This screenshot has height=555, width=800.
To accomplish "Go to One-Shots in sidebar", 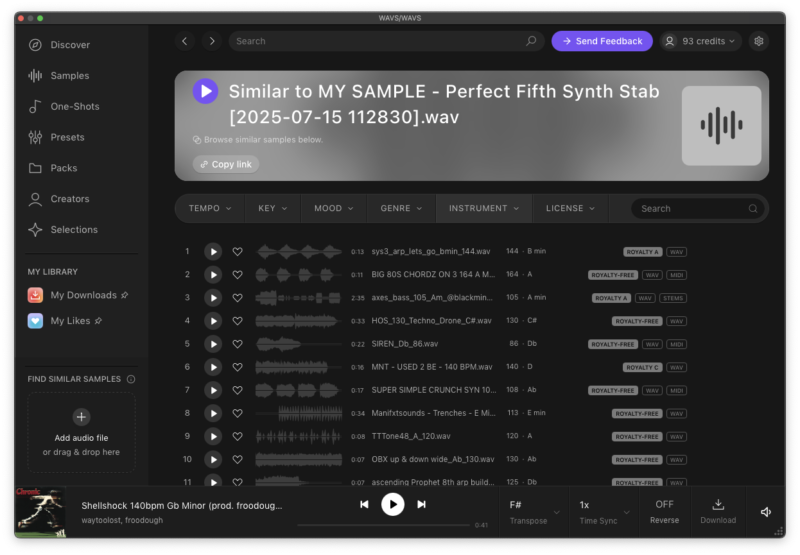I will coord(75,106).
